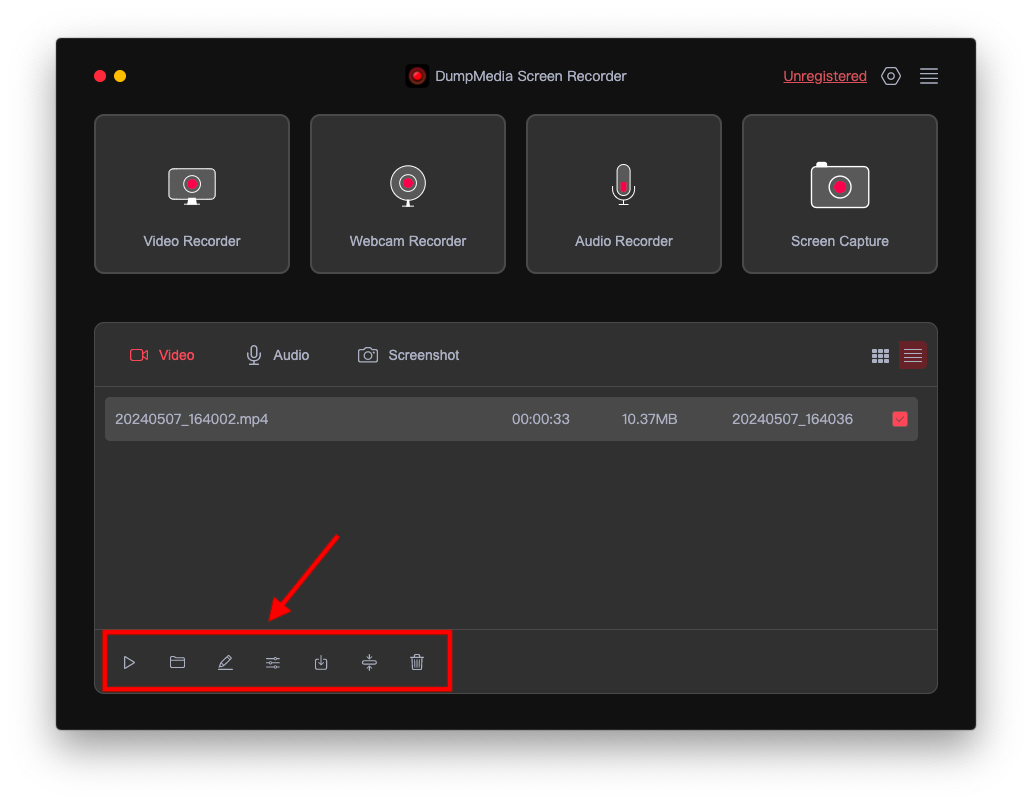Open the sliders adjustment tool icon
The width and height of the screenshot is (1032, 804).
273,663
